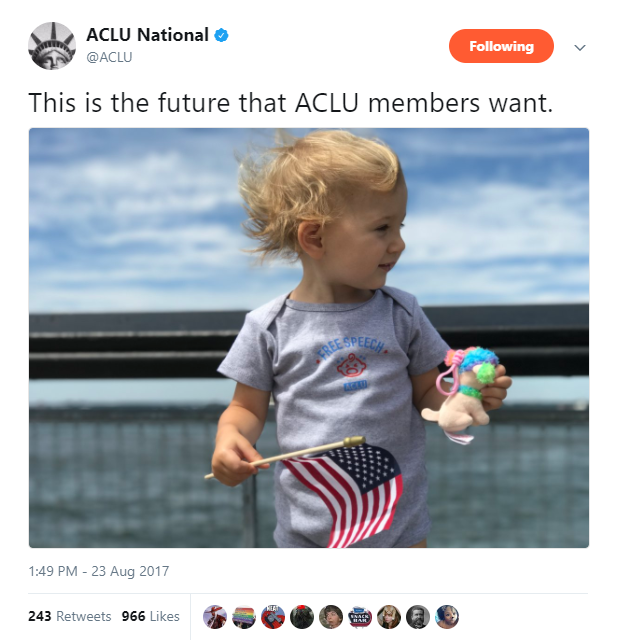
Task: Open the last liker avatar with blue background
Action: [x=447, y=617]
